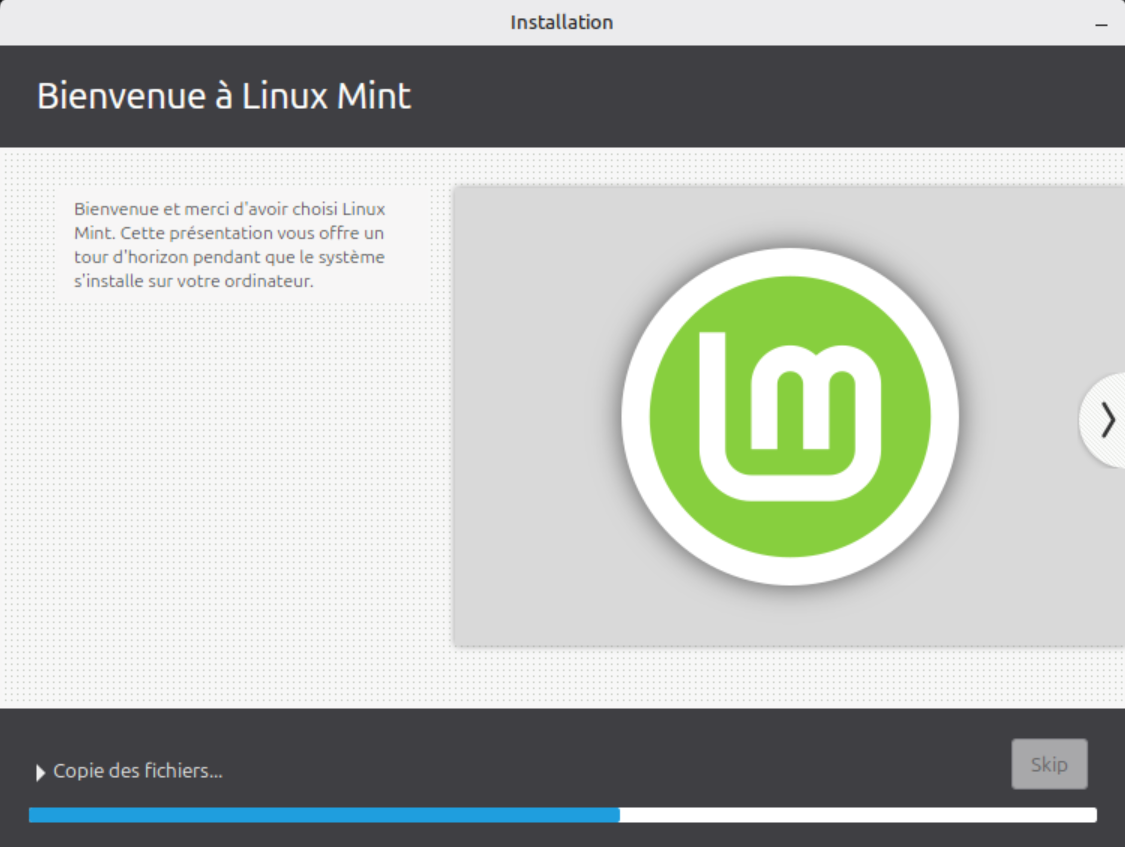This screenshot has width=1125, height=847.
Task: Click the "Copie des fichiers..." status label
Action: tap(138, 771)
